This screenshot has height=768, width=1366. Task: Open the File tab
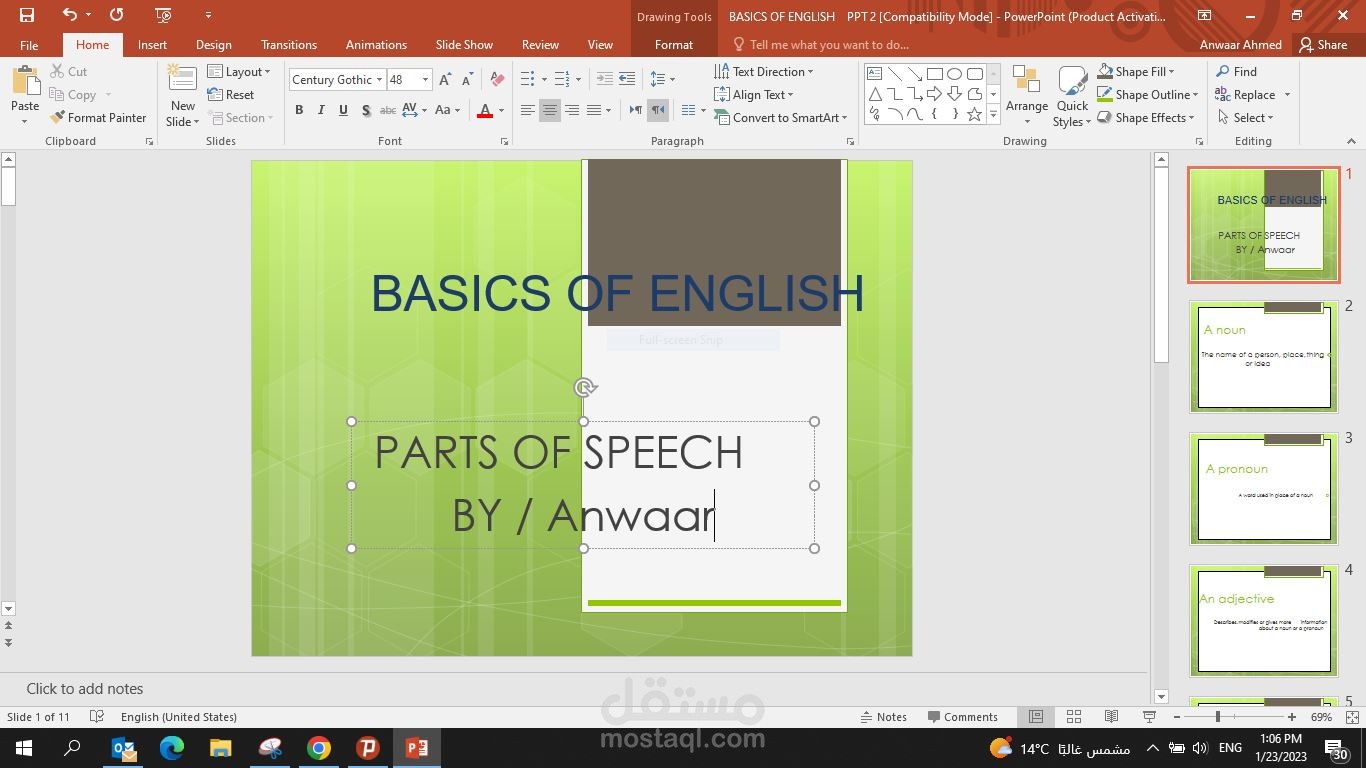pos(29,45)
